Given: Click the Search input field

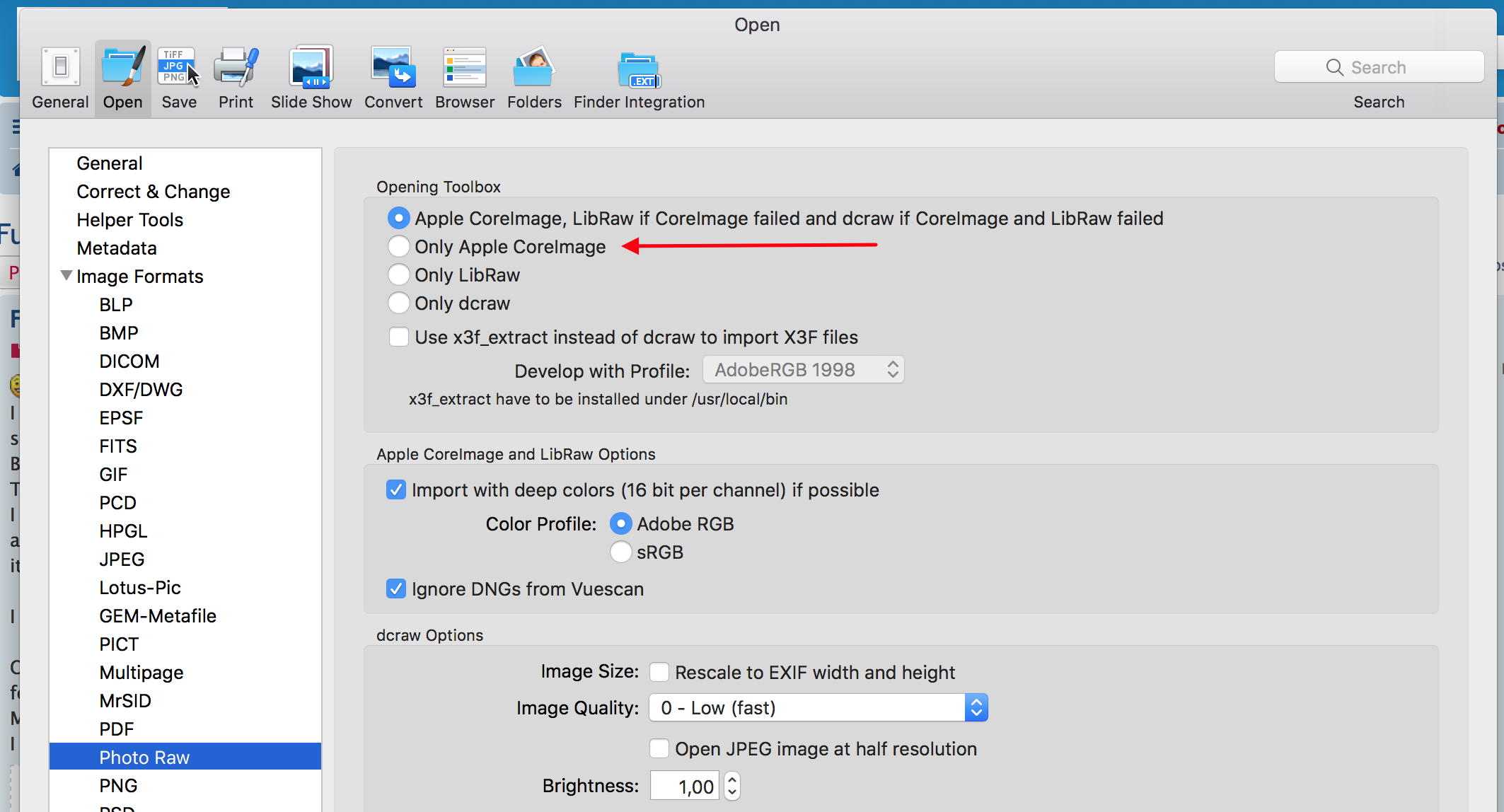Looking at the screenshot, I should point(1379,67).
